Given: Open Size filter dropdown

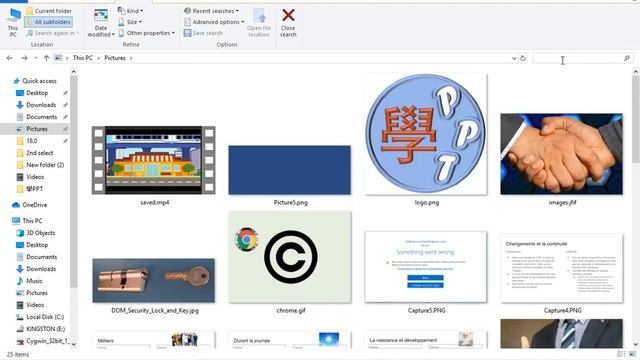Looking at the screenshot, I should point(130,22).
